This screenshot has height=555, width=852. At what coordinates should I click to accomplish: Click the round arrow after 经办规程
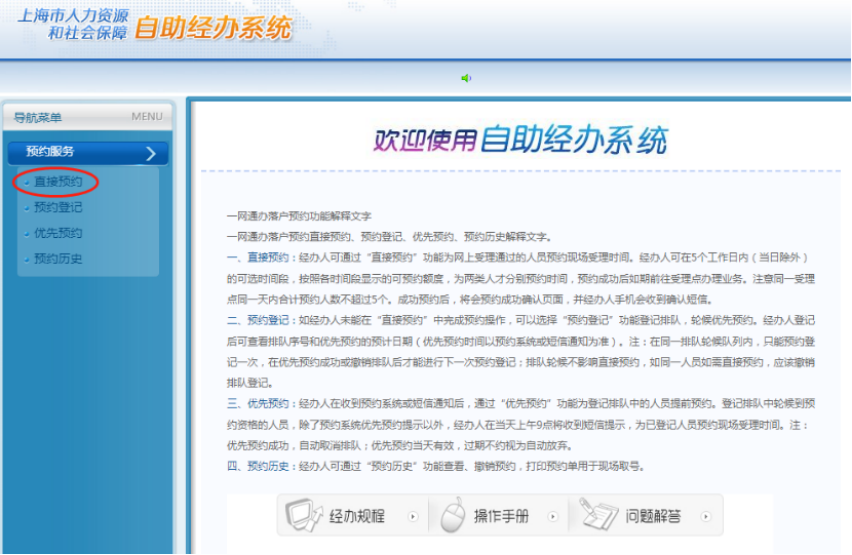pos(412,517)
